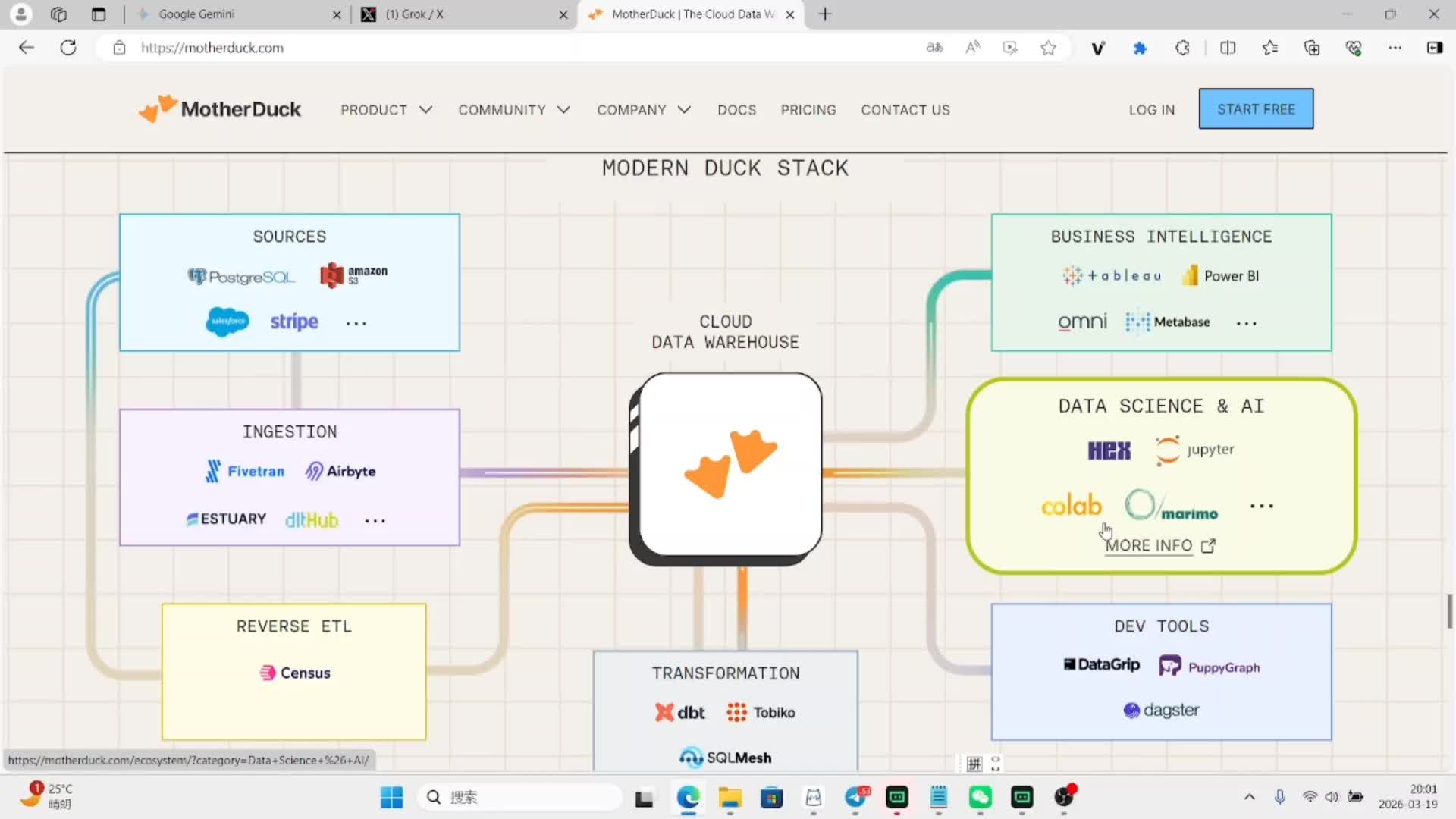1456x819 pixels.
Task: Expand the PRODUCT dropdown menu
Action: point(386,110)
